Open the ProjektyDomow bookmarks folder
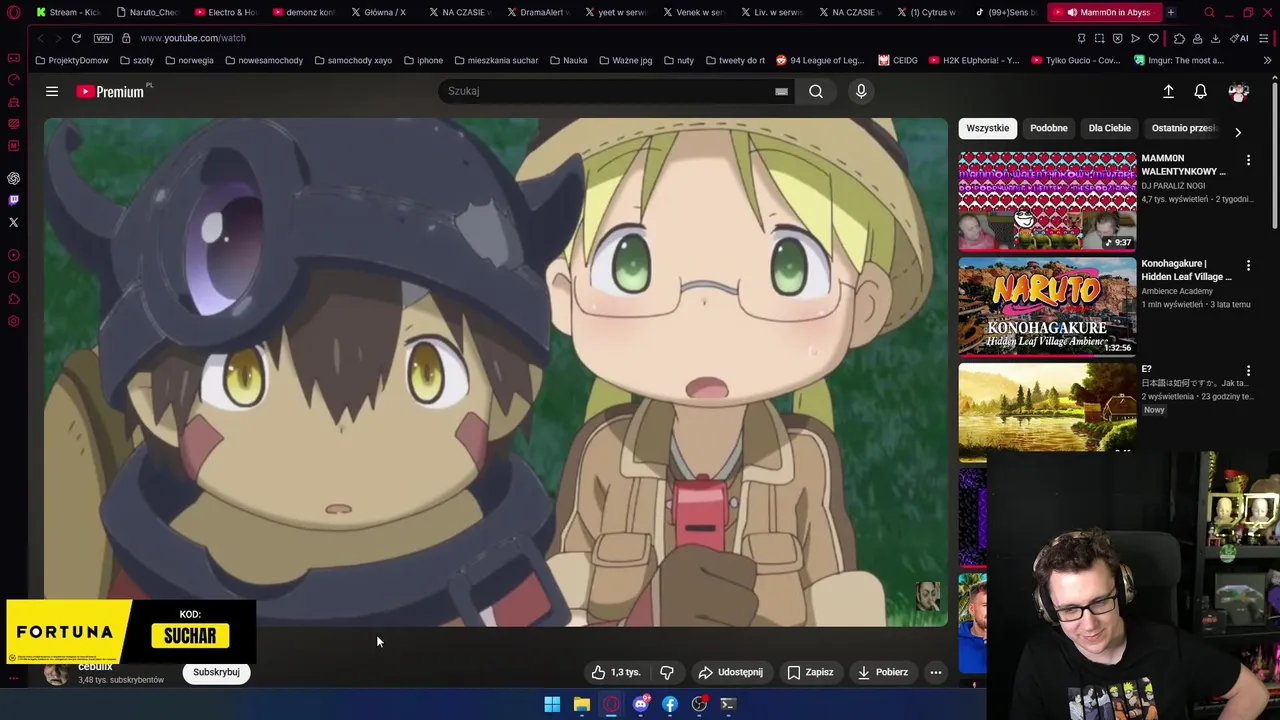This screenshot has height=720, width=1280. 71,60
